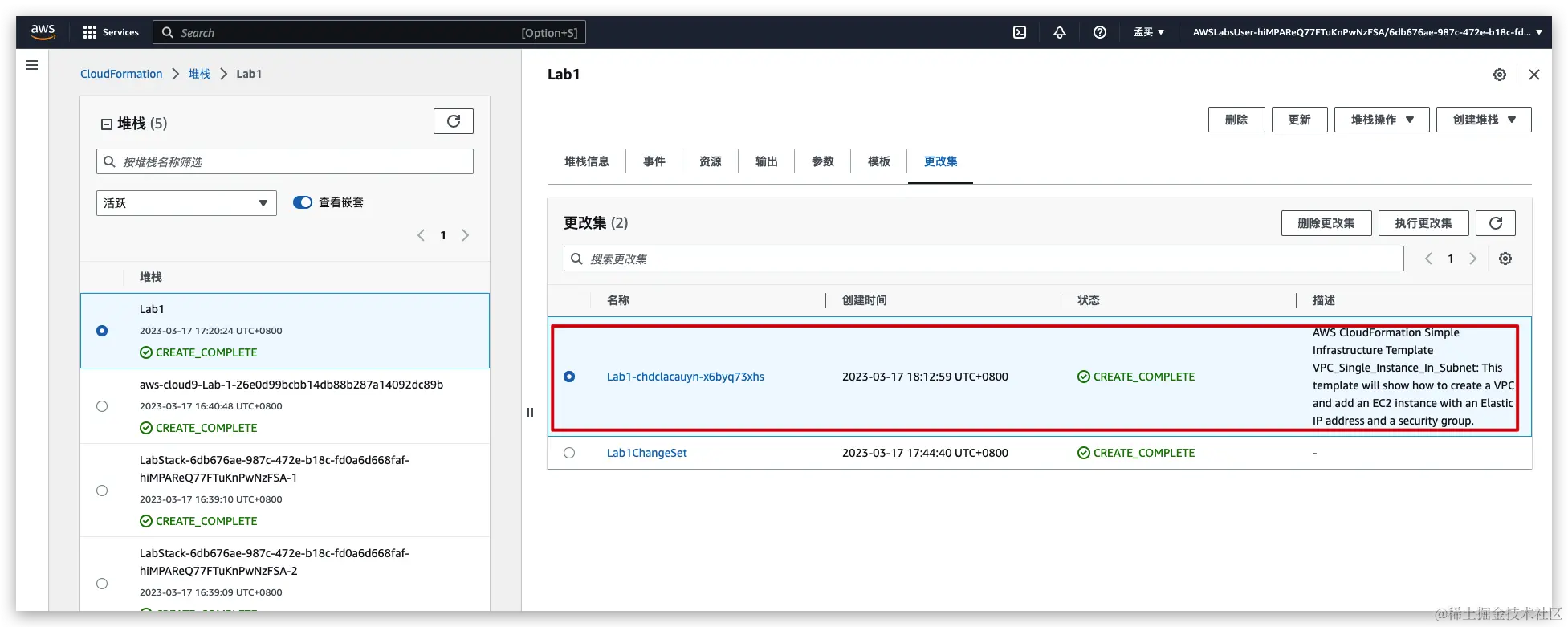Go to next stacks page
Viewport: 1568px width, 627px height.
pos(466,235)
